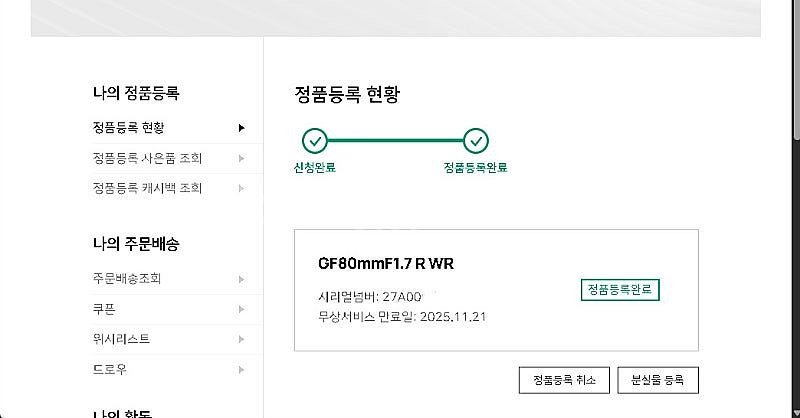800x418 pixels.
Task: Click the arrow next to 주문배송조회
Action: [241, 279]
